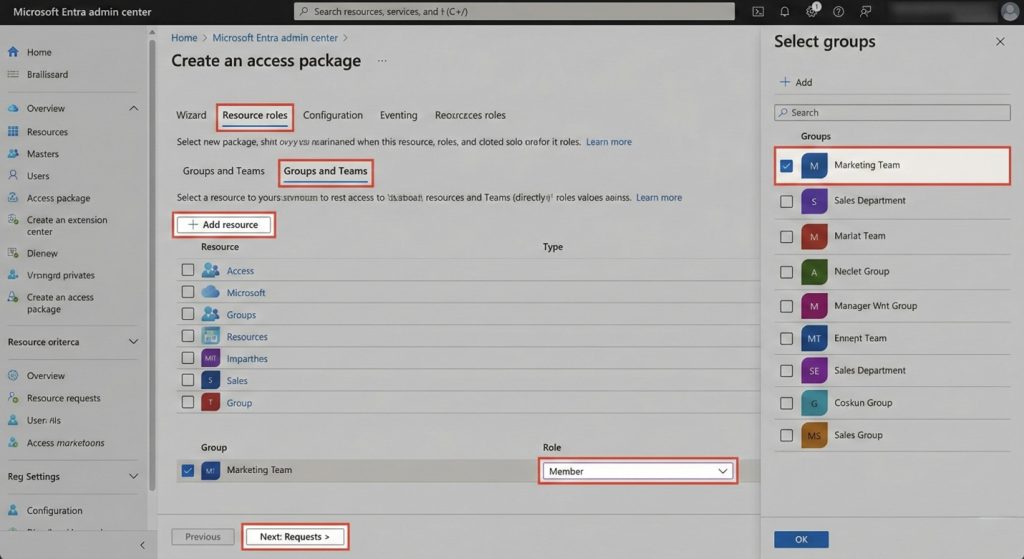Check the Neclet Group checkbox
The height and width of the screenshot is (559, 1024).
tap(786, 271)
